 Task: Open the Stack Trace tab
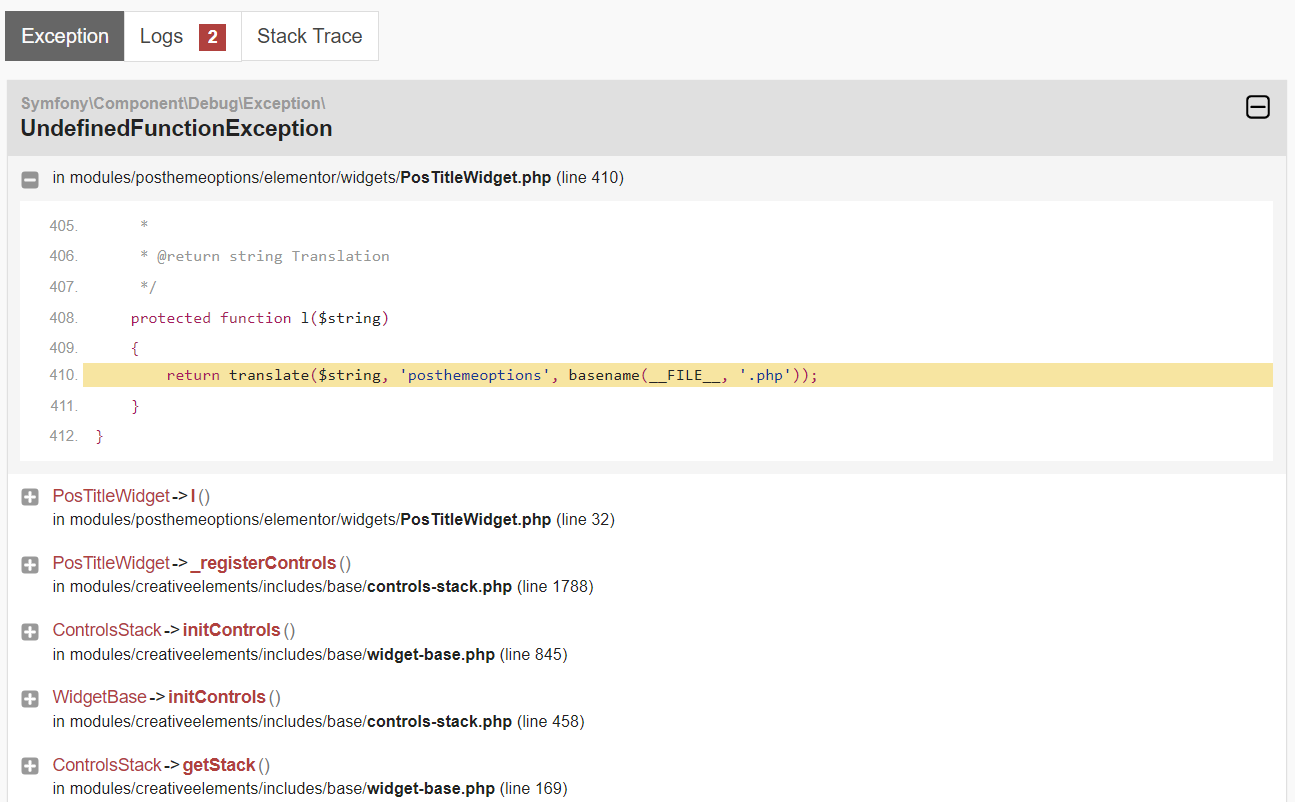point(310,37)
